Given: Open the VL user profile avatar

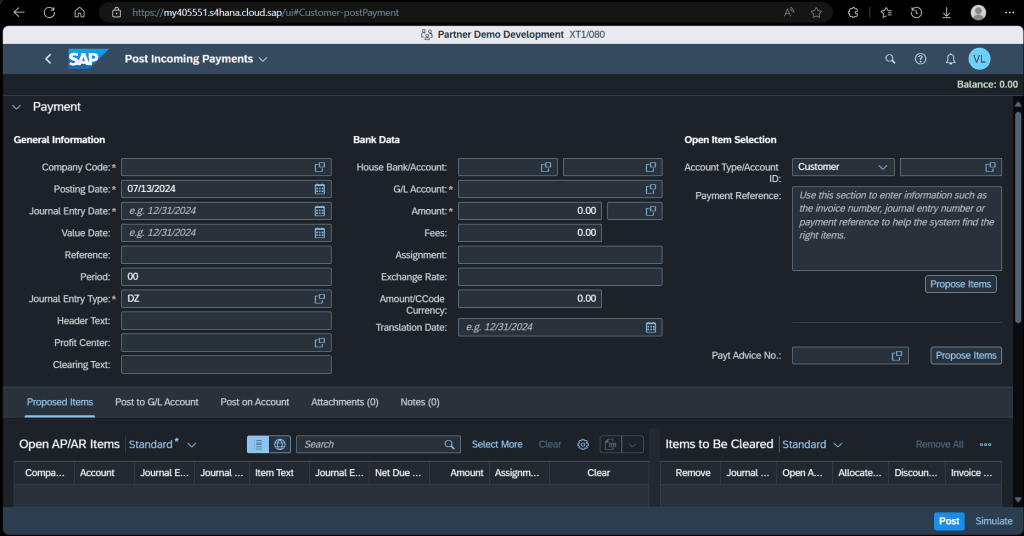Looking at the screenshot, I should pyautogui.click(x=979, y=59).
